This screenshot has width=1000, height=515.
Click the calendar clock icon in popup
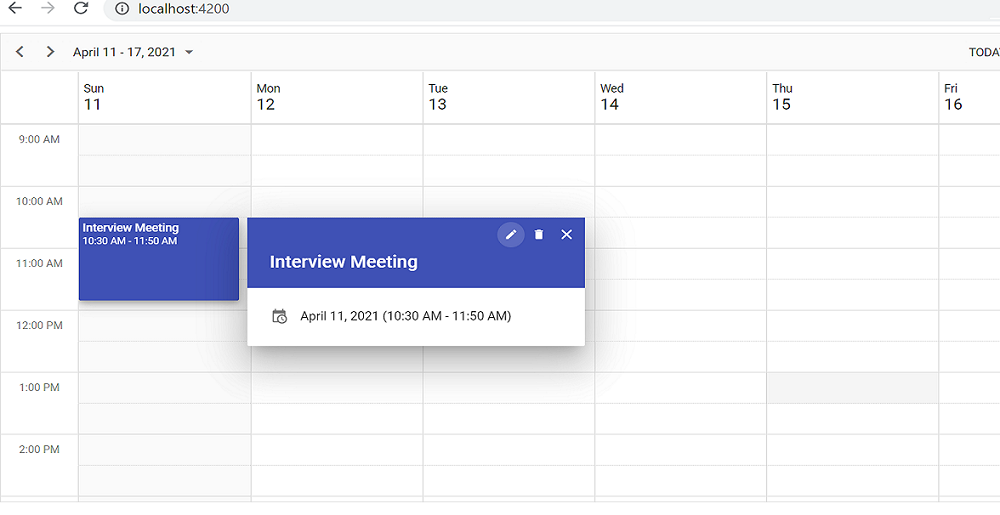click(x=279, y=316)
